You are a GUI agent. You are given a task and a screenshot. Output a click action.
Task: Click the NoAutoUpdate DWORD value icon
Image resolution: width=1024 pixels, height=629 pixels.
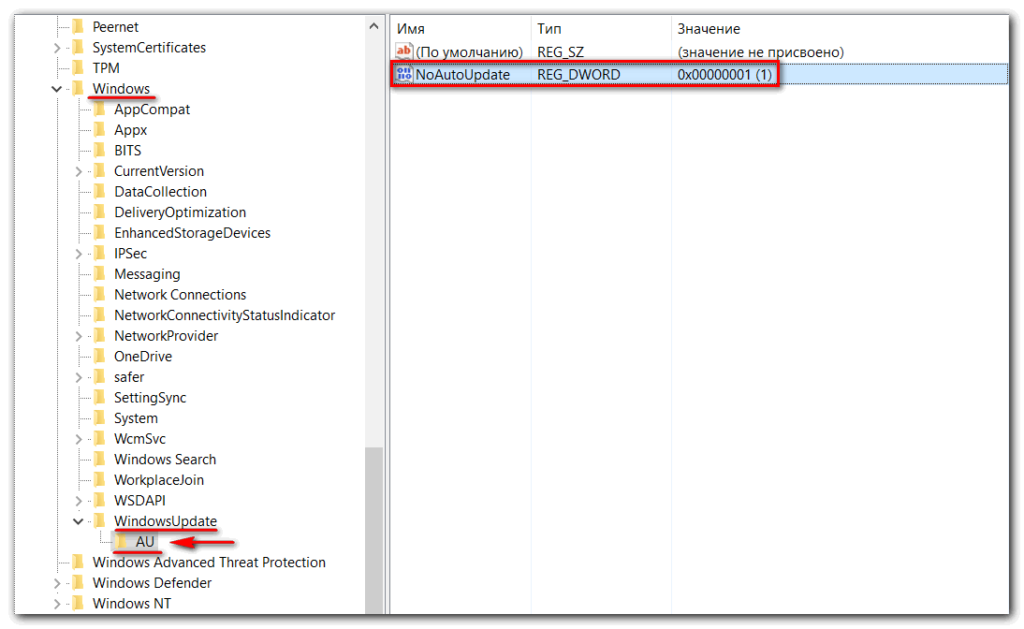click(x=404, y=75)
